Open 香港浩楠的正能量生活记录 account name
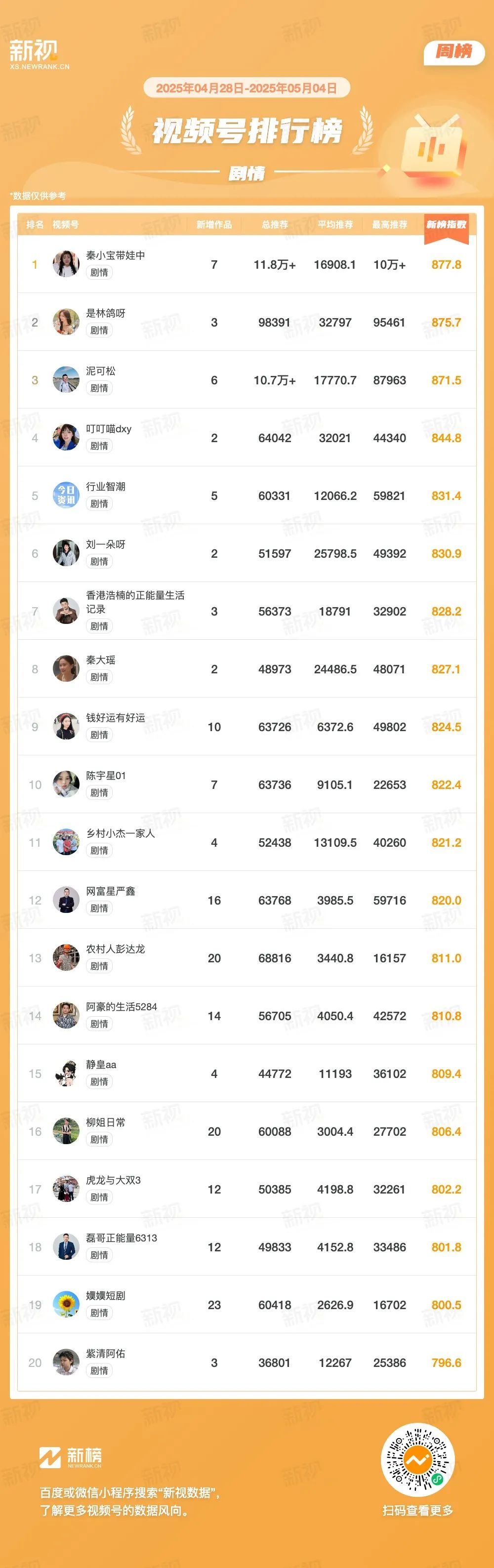This screenshot has width=494, height=1568. (135, 602)
